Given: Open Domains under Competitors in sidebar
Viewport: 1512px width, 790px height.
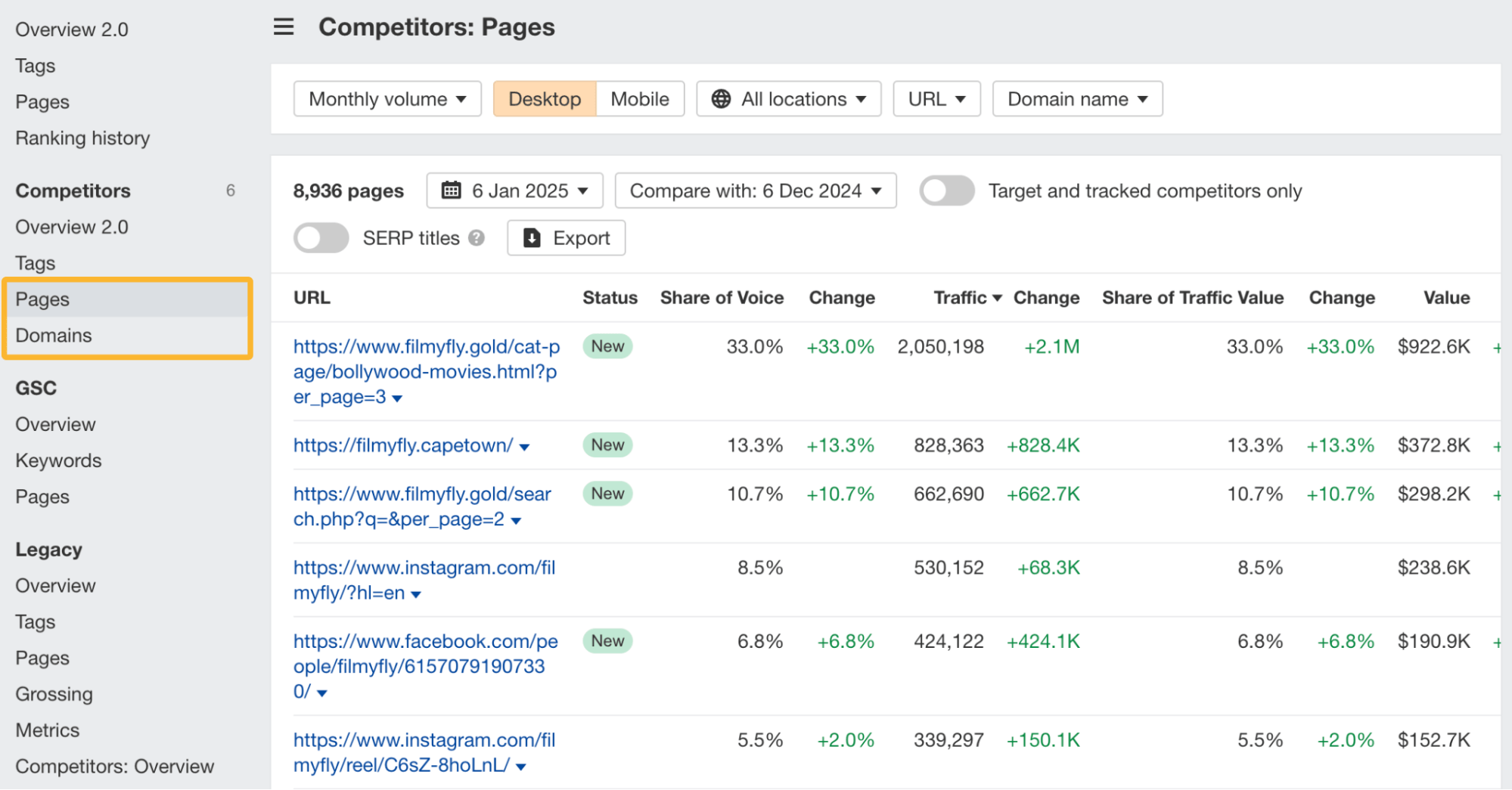Looking at the screenshot, I should 54,336.
